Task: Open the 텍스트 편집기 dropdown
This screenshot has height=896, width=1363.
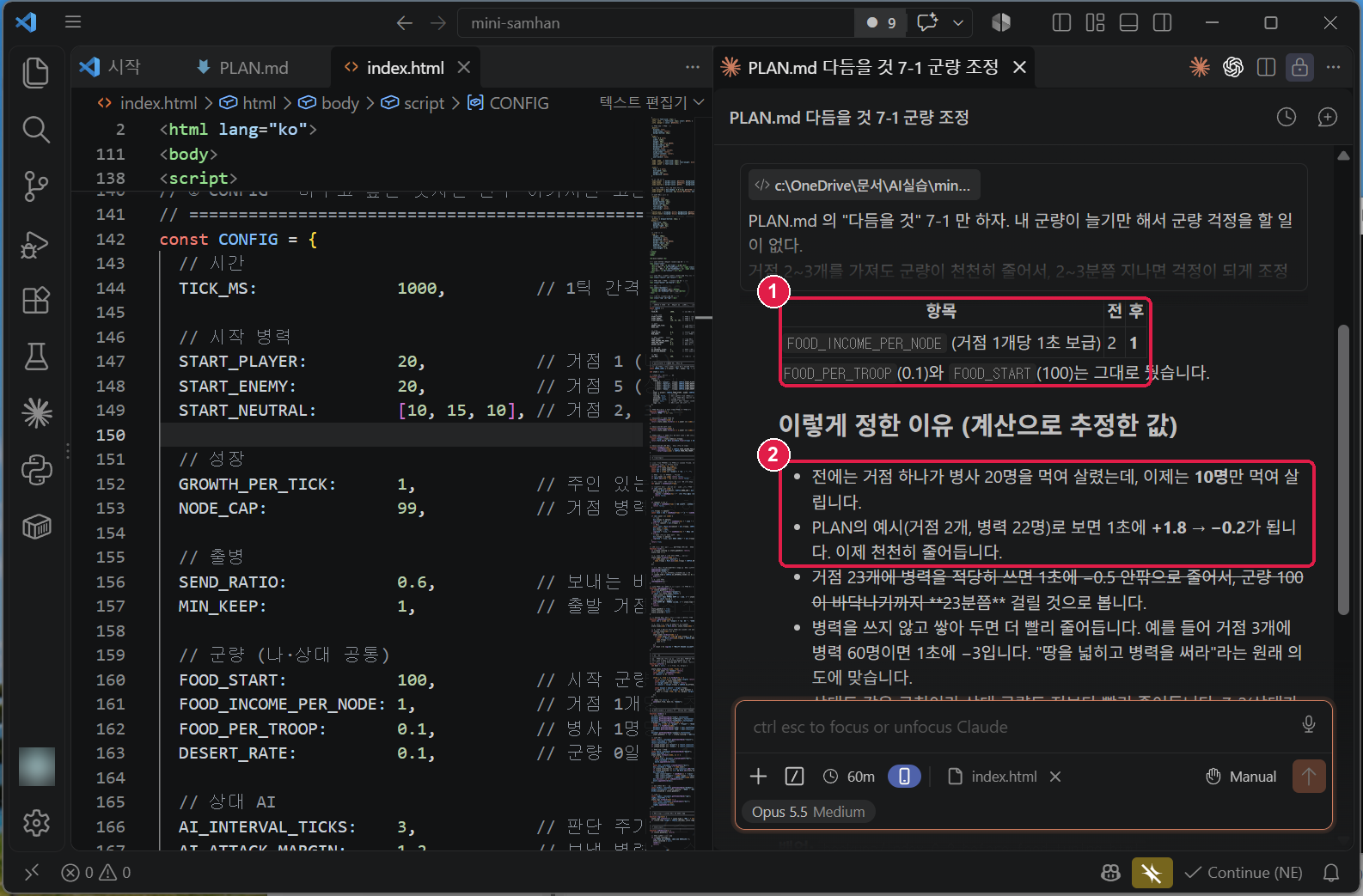Action: pos(651,103)
